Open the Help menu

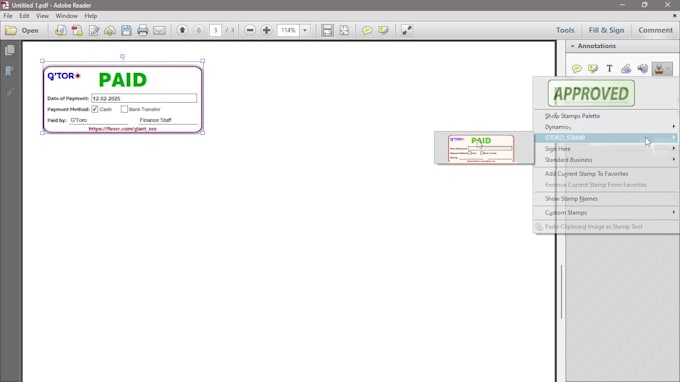point(91,16)
